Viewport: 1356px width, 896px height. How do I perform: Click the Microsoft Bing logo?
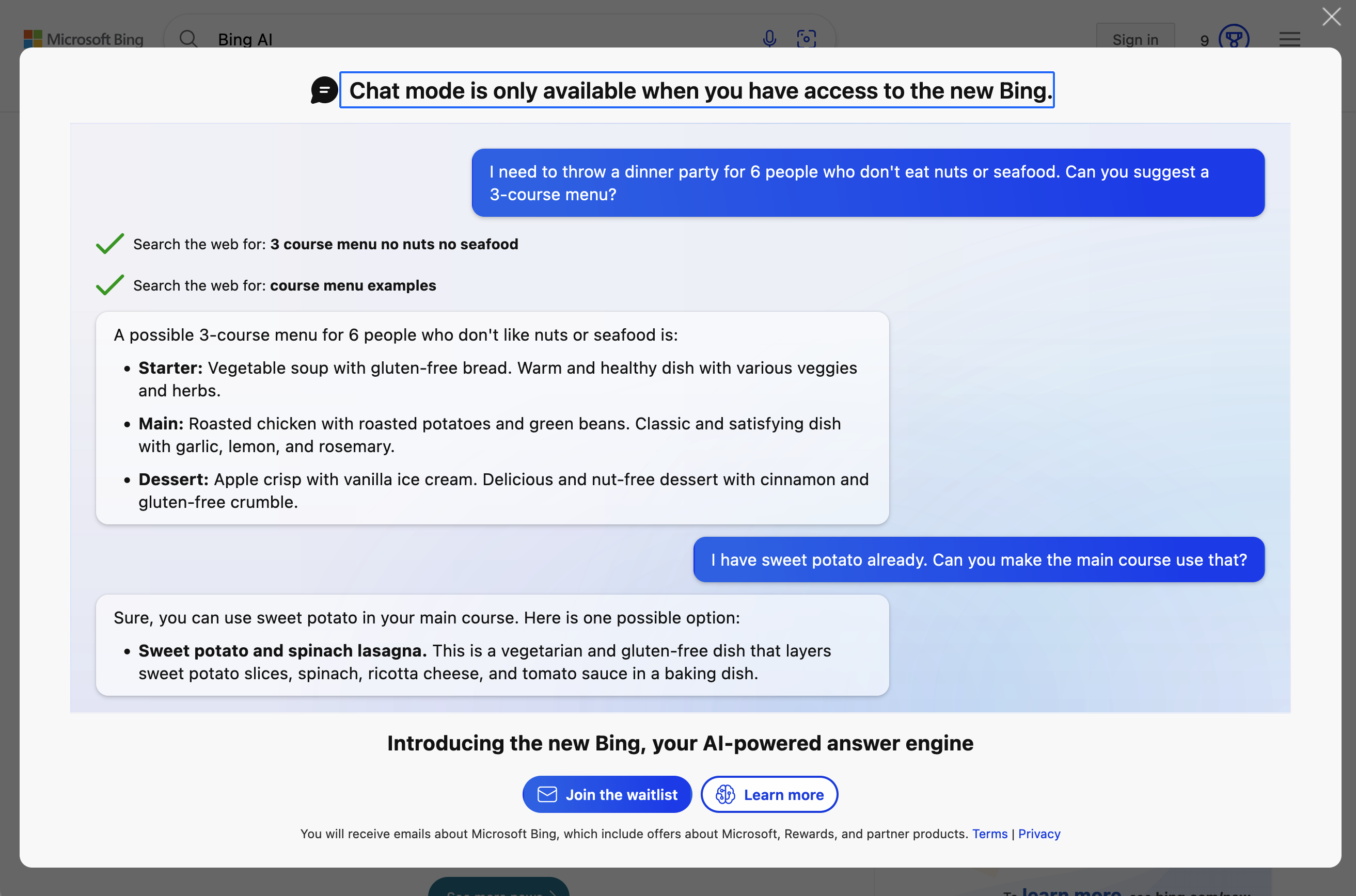click(84, 39)
